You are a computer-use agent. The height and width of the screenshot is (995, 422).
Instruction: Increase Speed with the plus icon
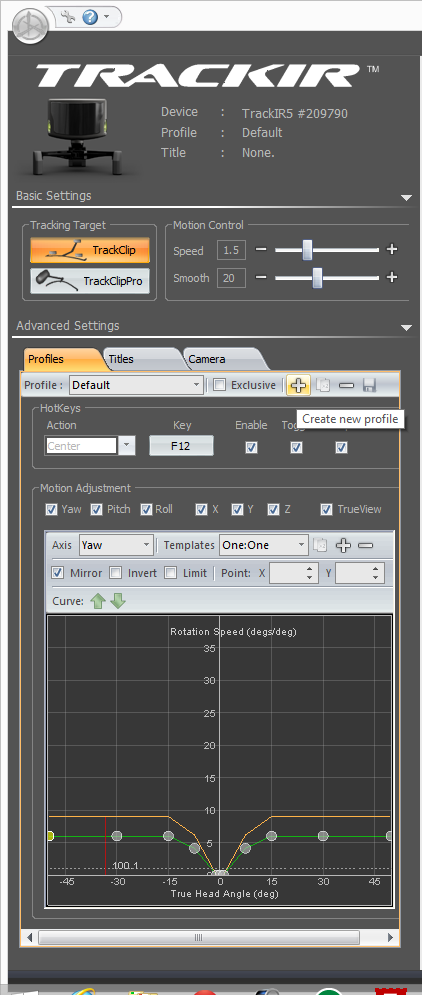(x=392, y=249)
